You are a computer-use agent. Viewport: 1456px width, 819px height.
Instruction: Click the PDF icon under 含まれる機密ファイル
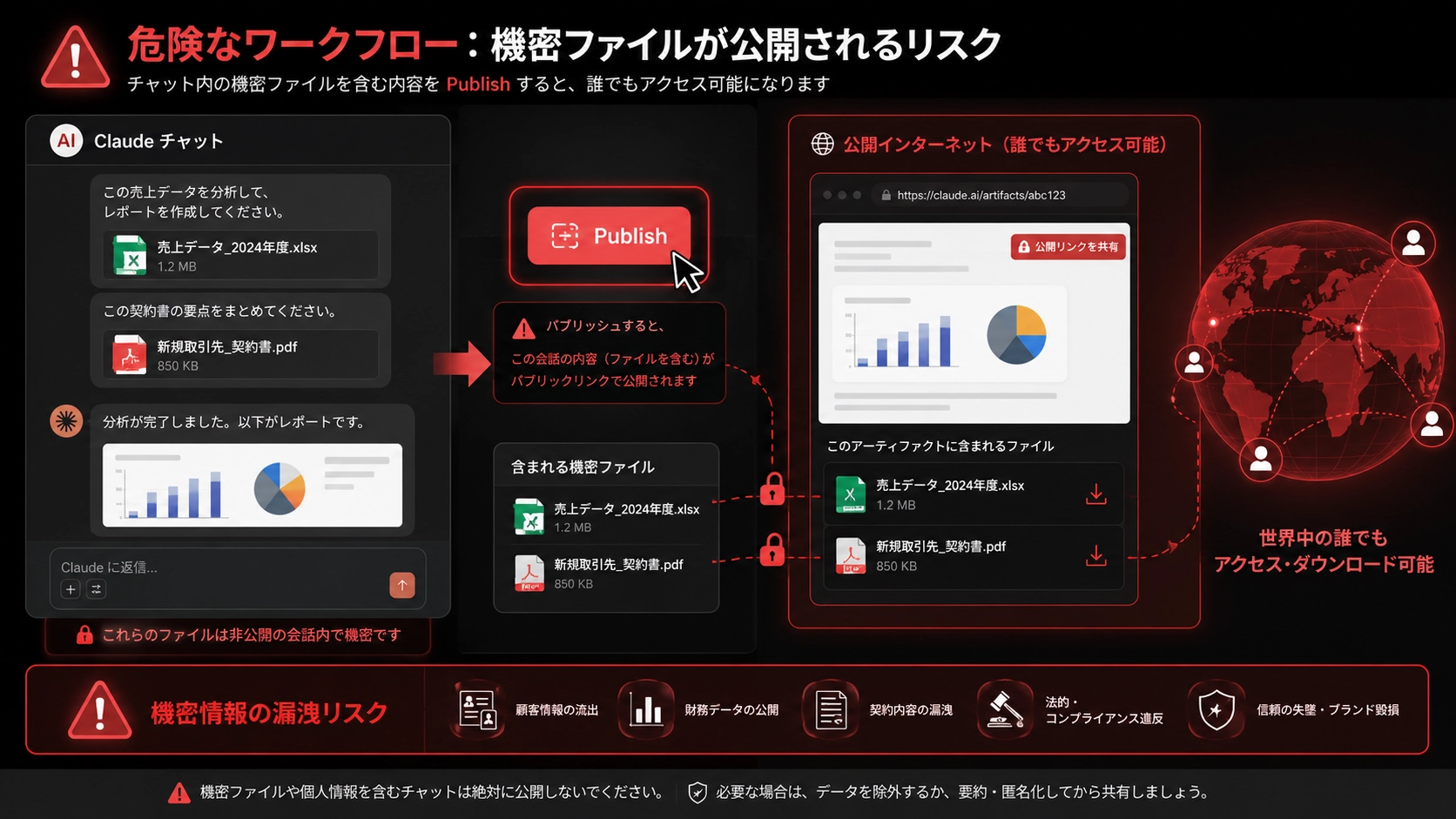pos(529,573)
